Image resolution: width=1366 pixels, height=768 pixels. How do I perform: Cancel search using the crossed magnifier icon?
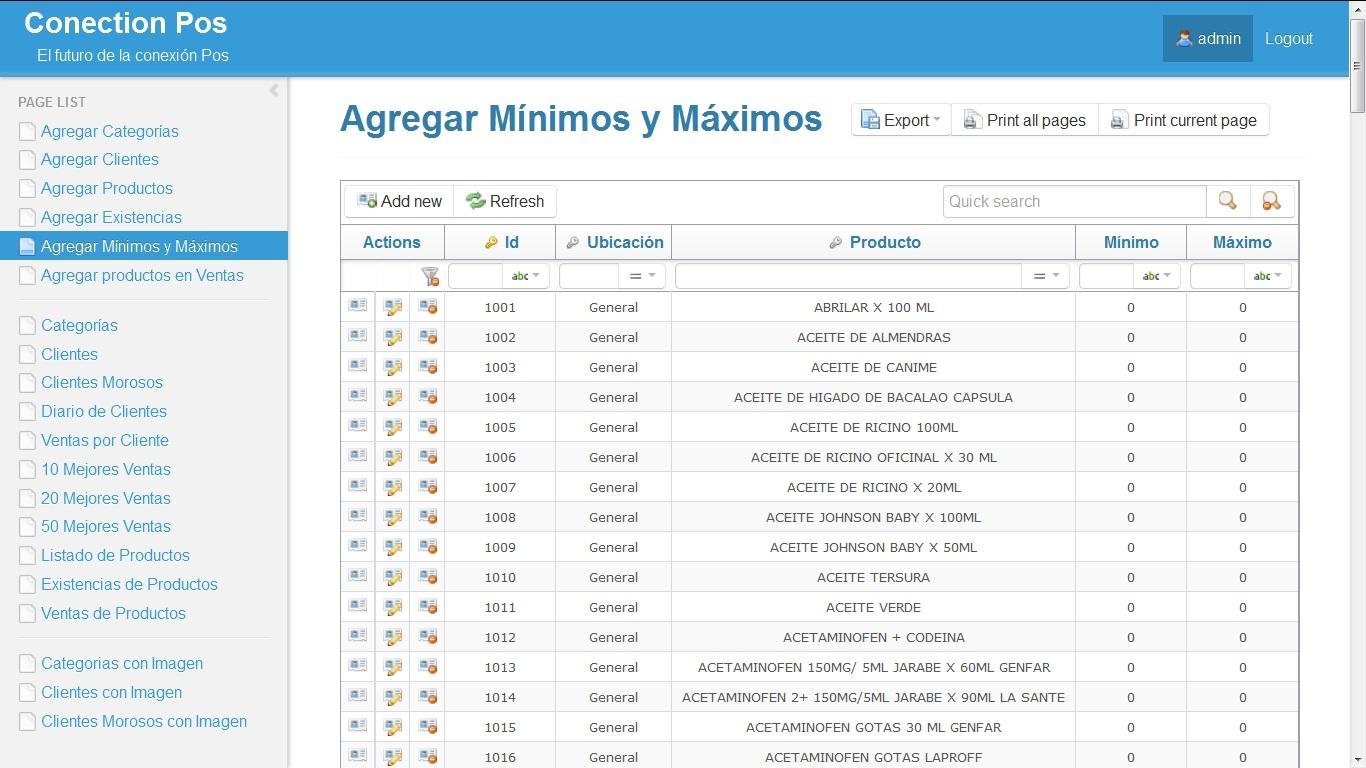tap(1271, 201)
